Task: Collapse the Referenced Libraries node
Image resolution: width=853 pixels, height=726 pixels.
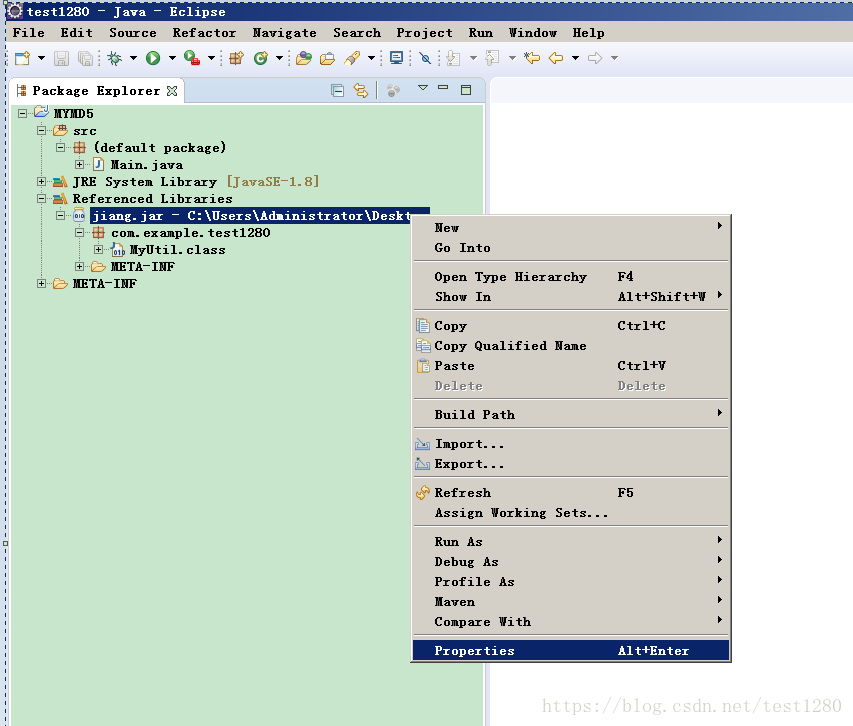Action: tap(41, 198)
